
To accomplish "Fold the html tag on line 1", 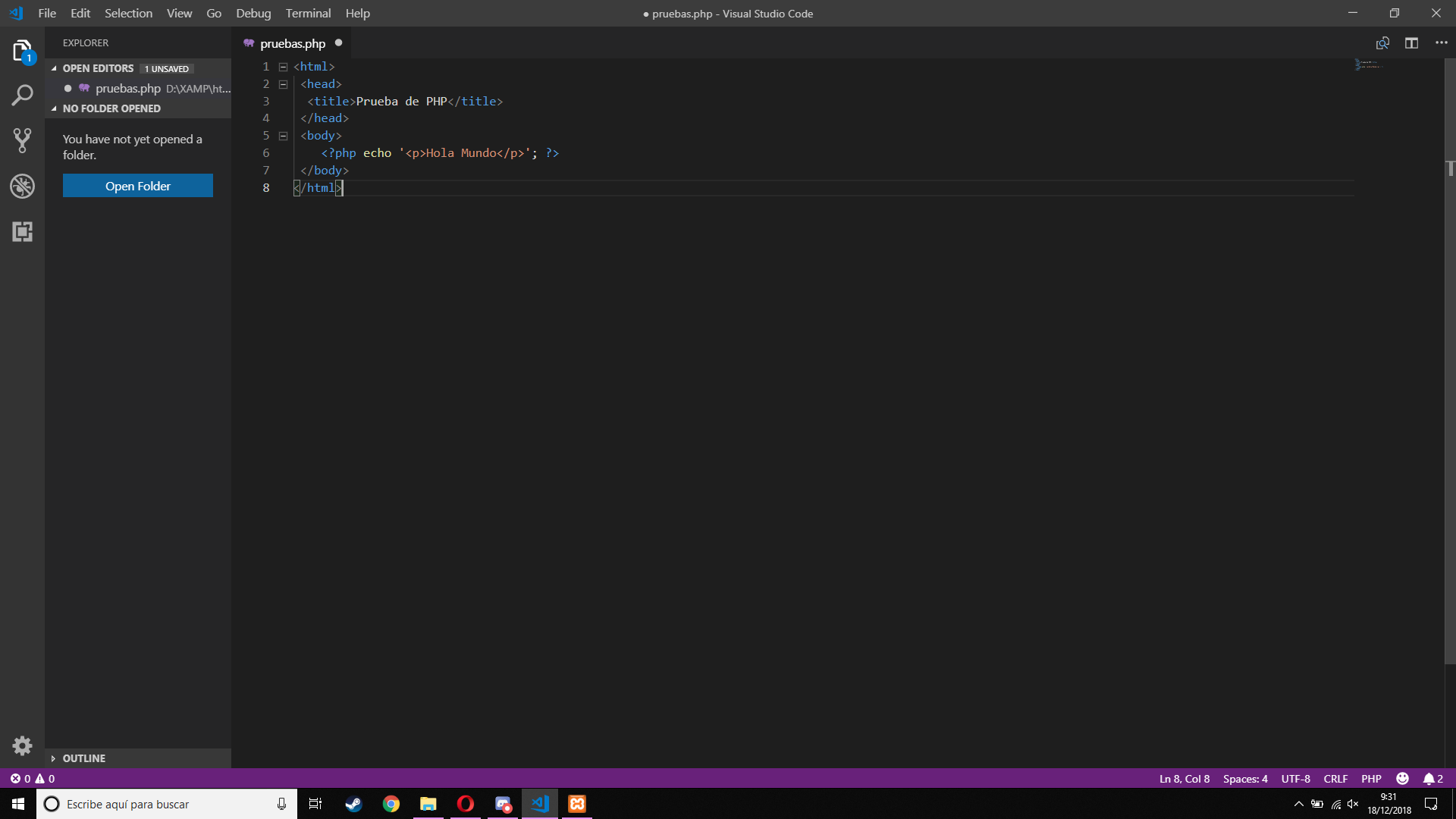I will pyautogui.click(x=283, y=67).
